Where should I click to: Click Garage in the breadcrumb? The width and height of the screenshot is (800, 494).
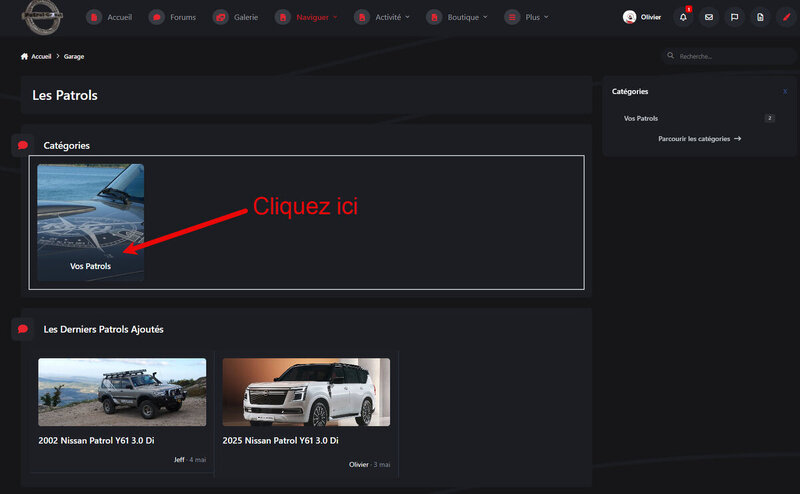[74, 57]
